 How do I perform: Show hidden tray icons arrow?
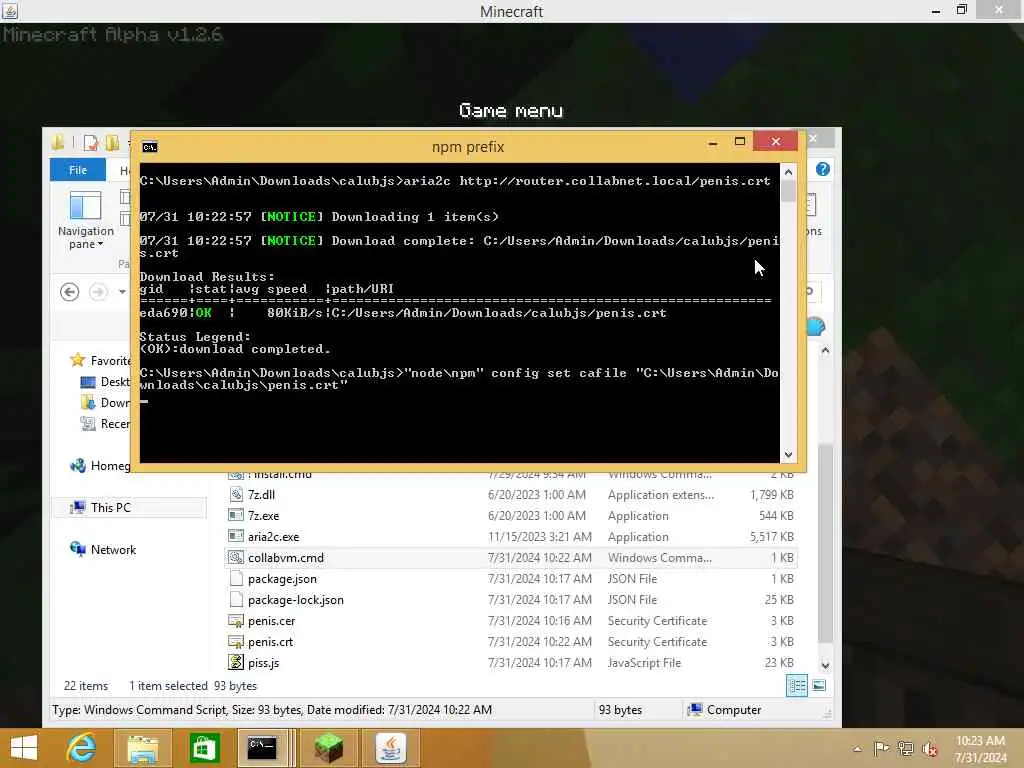857,749
